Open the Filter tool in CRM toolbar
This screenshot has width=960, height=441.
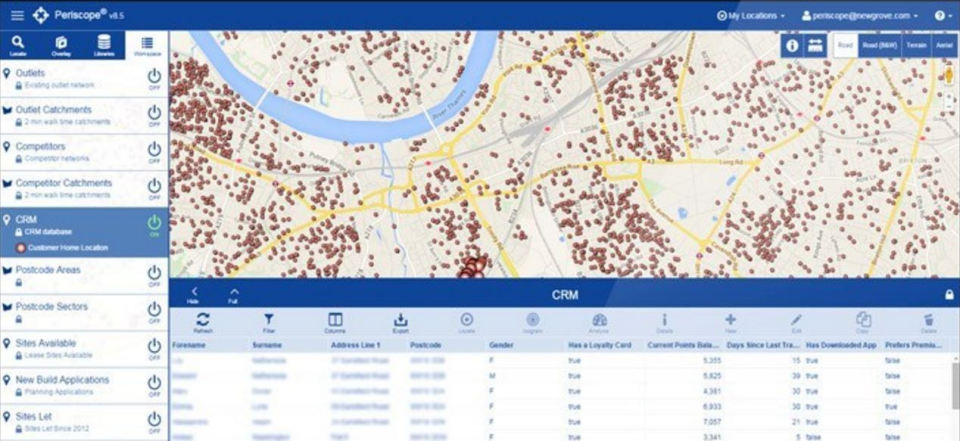[x=268, y=321]
